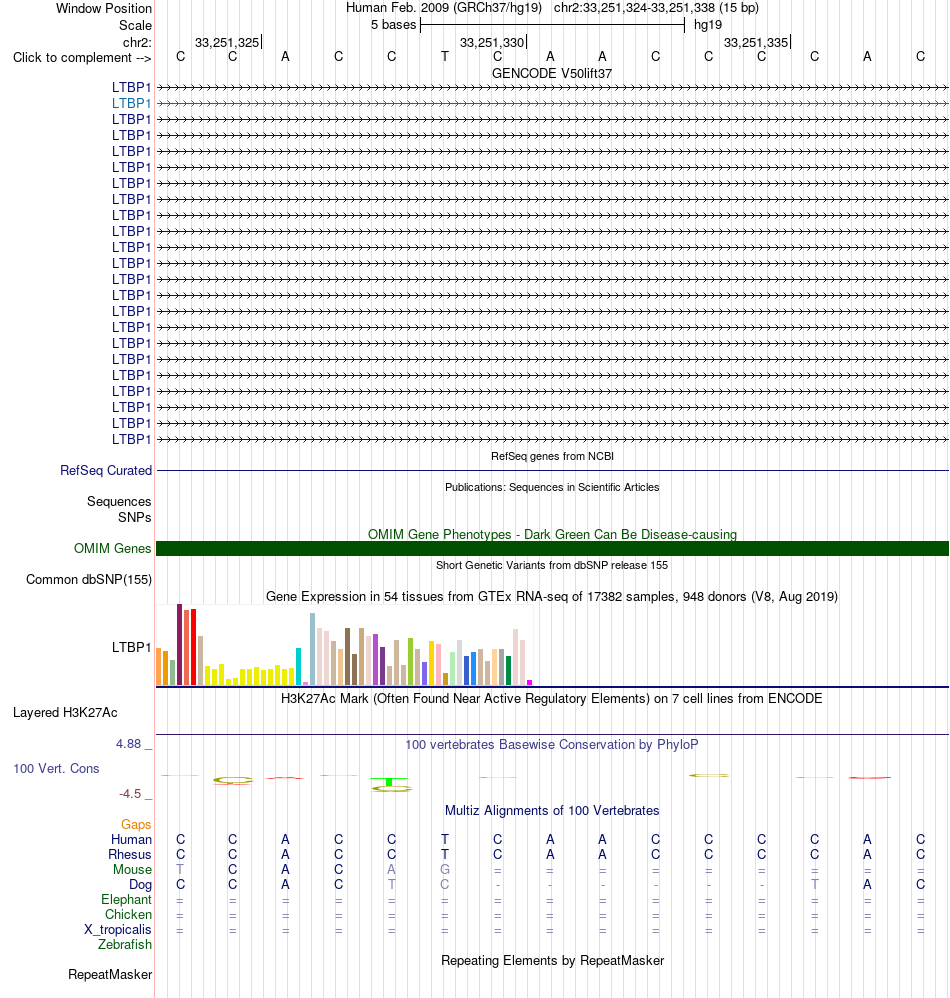Click the 'Zebrafish' species row label
Image resolution: width=950 pixels, height=998 pixels.
[125, 945]
